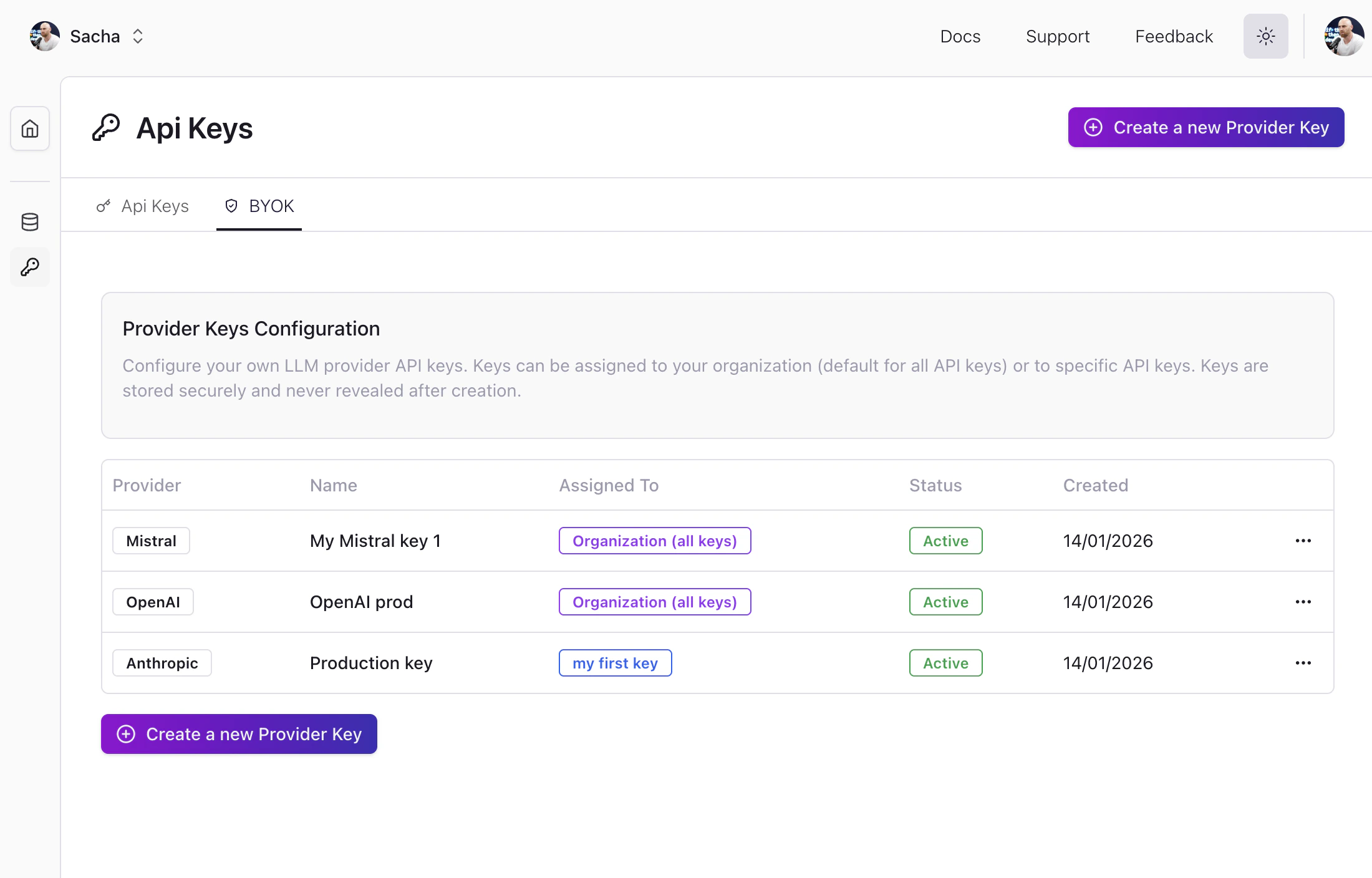Viewport: 1372px width, 878px height.
Task: Expand the Sacha organization switcher chevron
Action: [138, 36]
